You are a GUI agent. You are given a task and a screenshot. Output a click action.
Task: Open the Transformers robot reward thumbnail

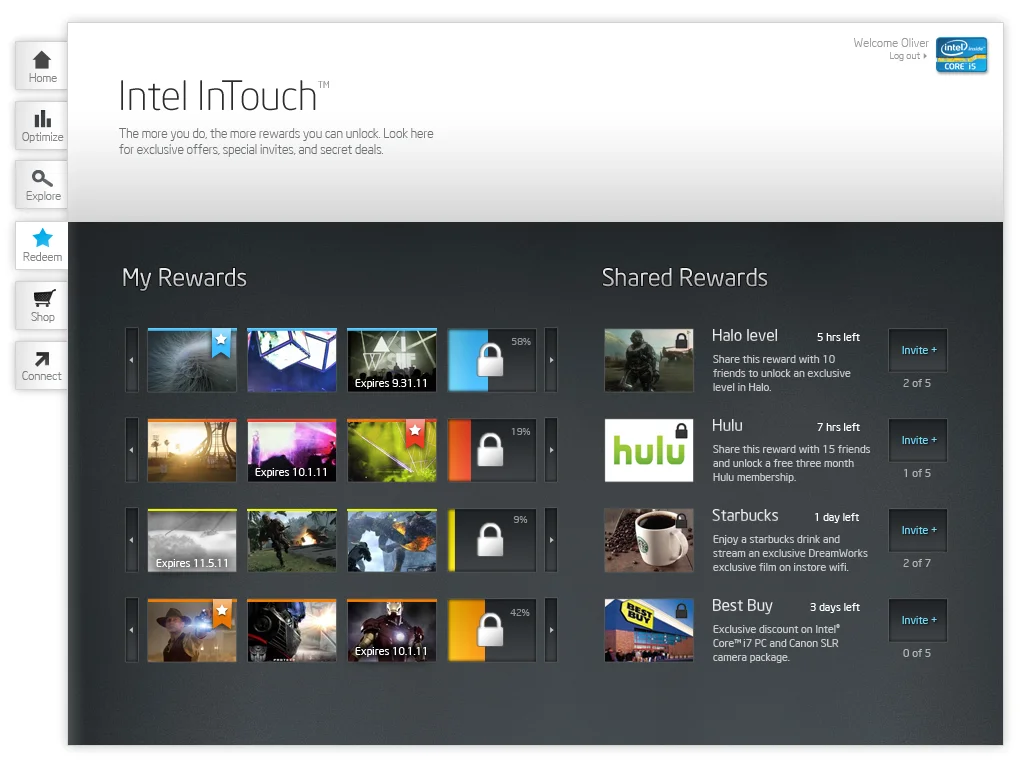click(x=292, y=630)
